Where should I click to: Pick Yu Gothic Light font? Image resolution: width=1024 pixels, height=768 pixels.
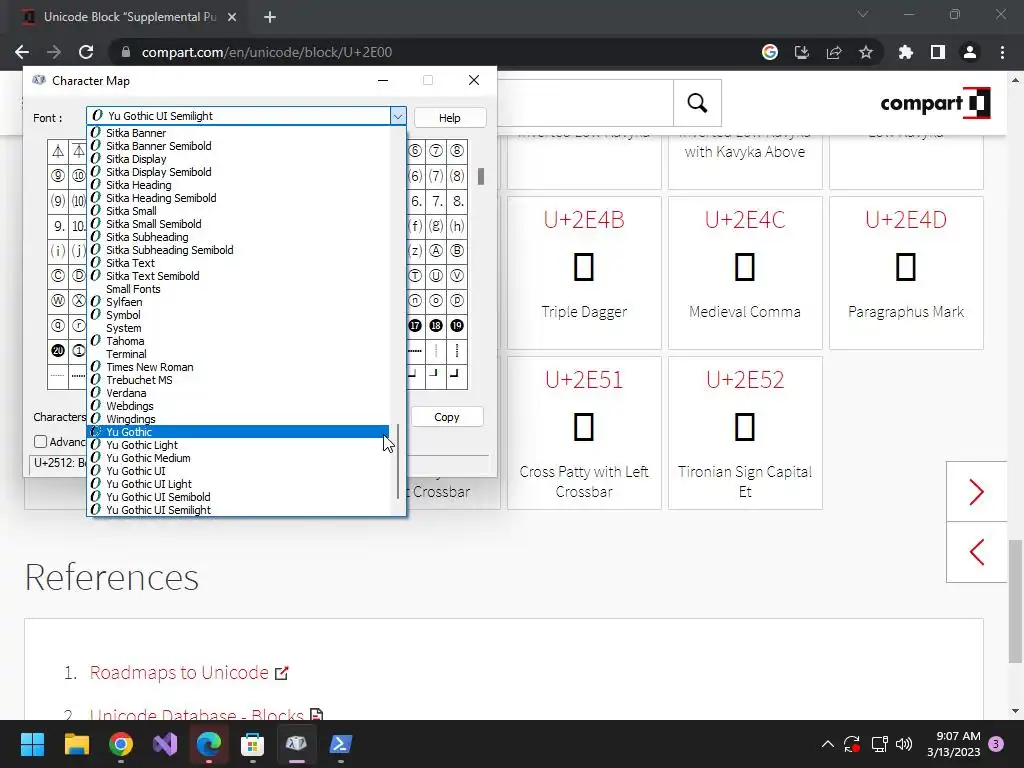[x=238, y=445]
